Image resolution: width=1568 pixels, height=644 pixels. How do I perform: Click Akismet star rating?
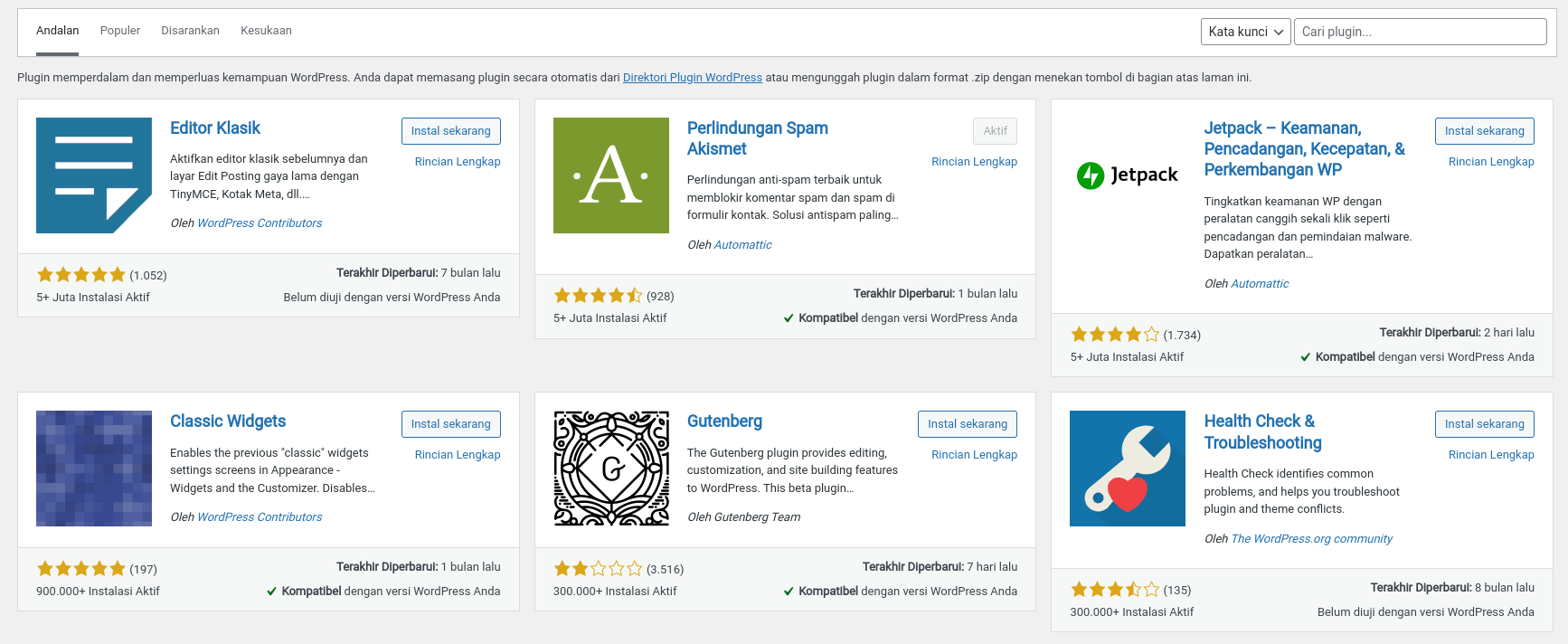coord(598,296)
